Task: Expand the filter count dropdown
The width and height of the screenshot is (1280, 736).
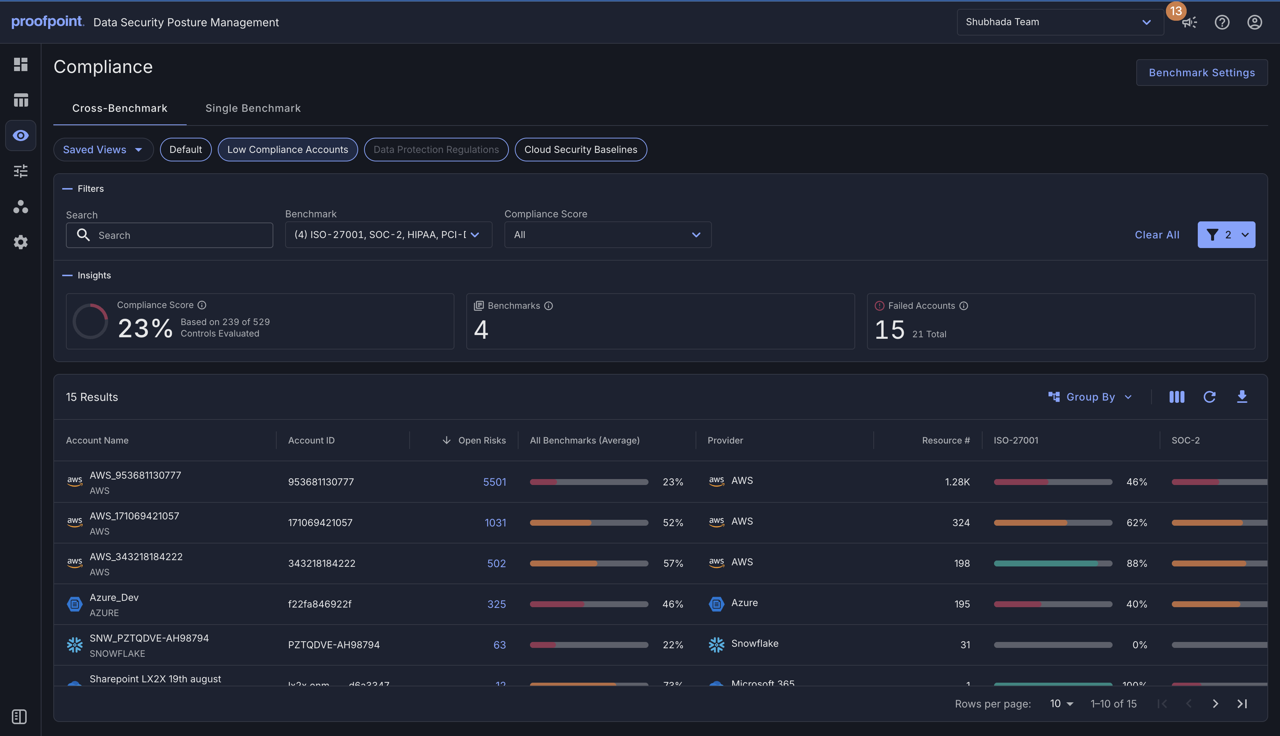Action: click(1226, 235)
